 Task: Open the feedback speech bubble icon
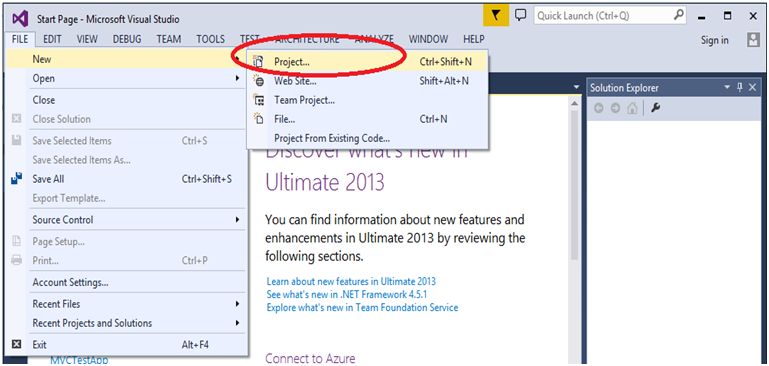point(520,15)
